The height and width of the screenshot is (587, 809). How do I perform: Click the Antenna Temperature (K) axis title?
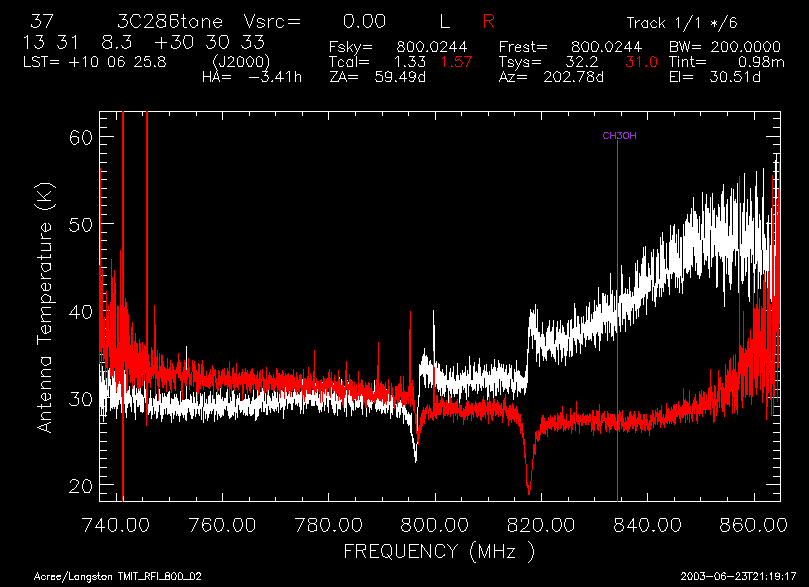coord(44,307)
